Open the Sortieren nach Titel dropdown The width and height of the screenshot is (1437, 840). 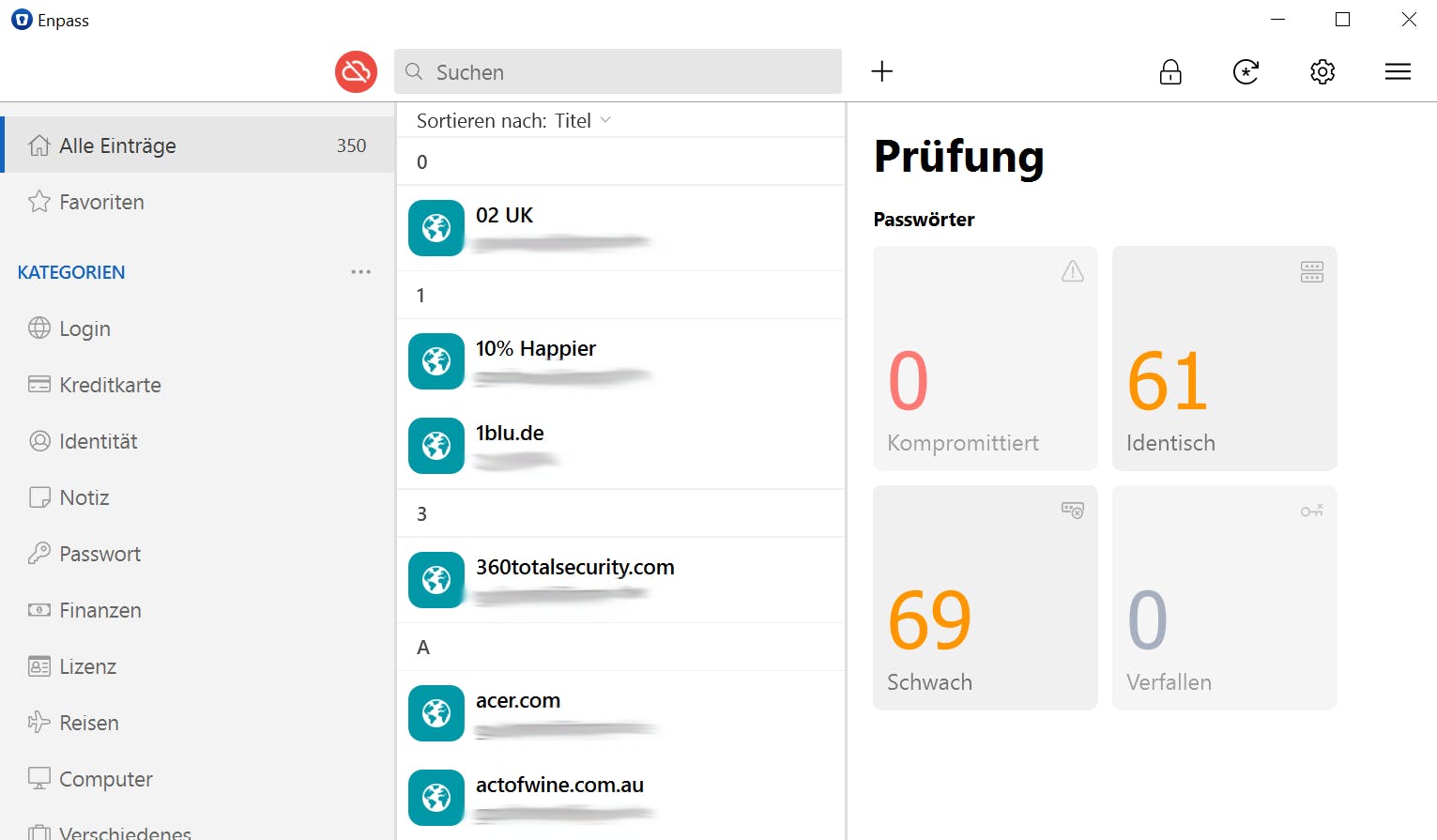513,120
